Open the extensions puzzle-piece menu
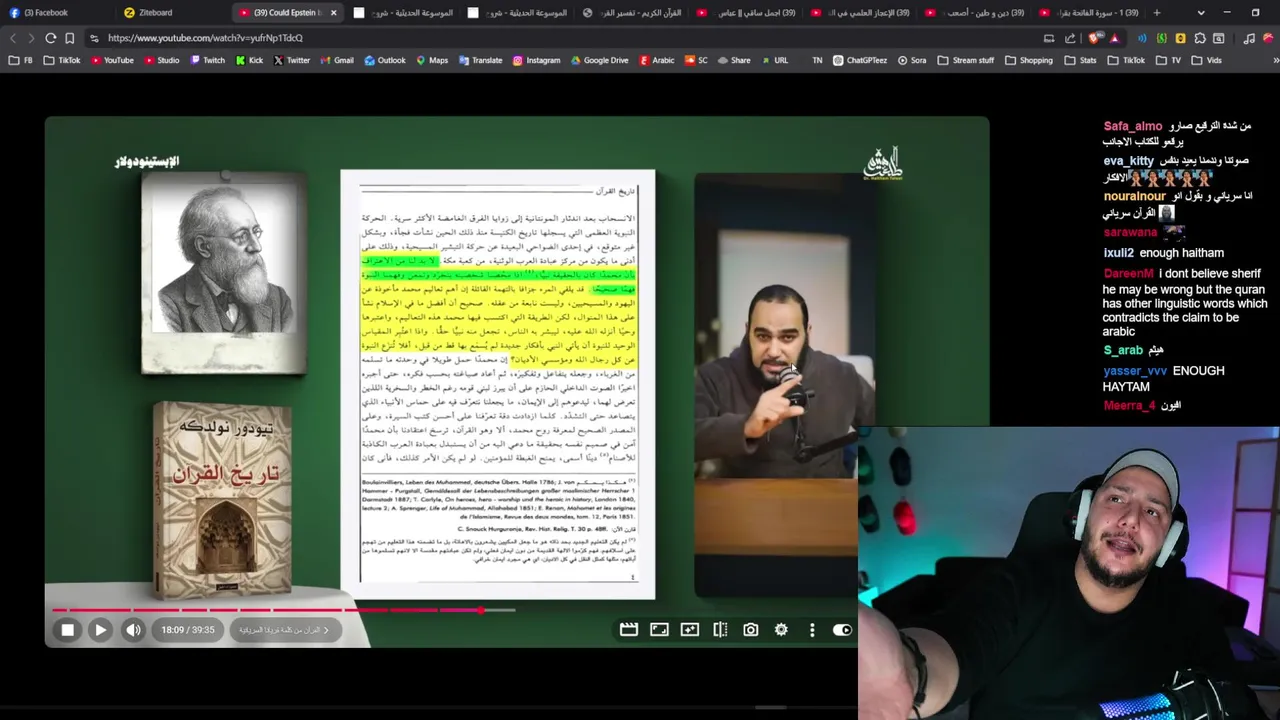Image resolution: width=1280 pixels, height=720 pixels. click(x=1200, y=38)
